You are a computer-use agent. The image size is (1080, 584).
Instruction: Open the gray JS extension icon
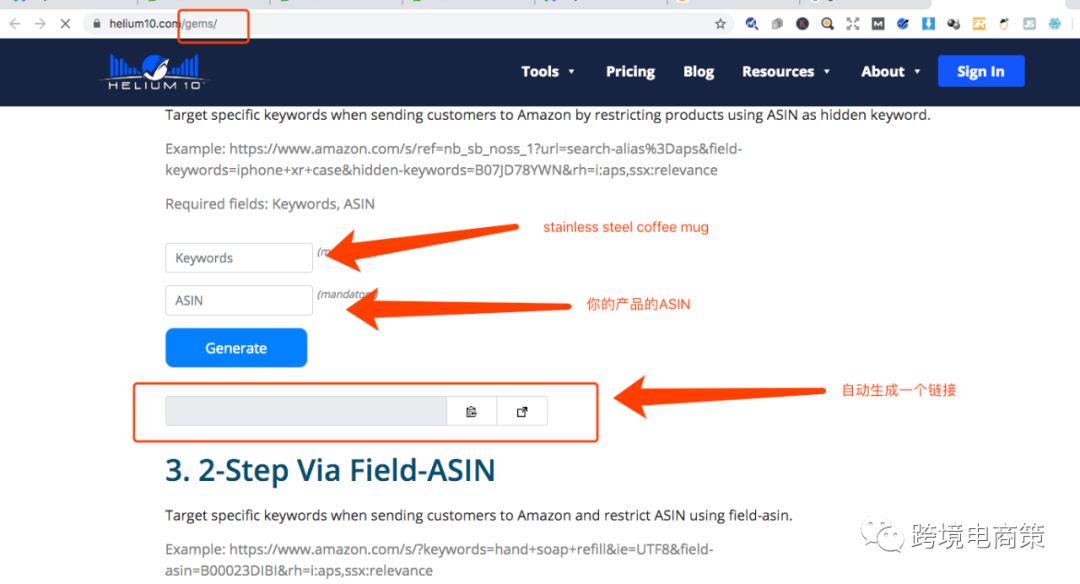(1029, 24)
